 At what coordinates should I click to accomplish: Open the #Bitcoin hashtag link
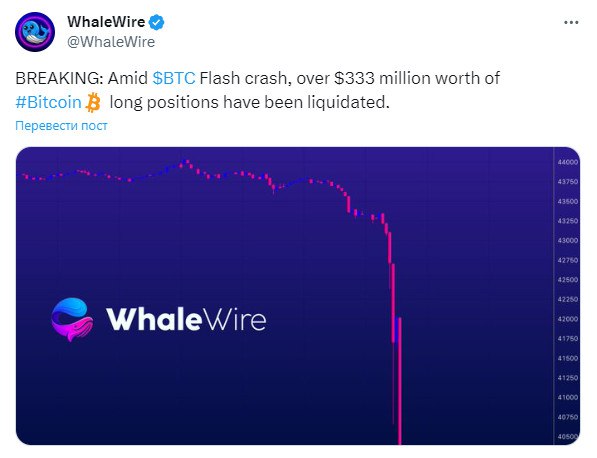[x=48, y=102]
